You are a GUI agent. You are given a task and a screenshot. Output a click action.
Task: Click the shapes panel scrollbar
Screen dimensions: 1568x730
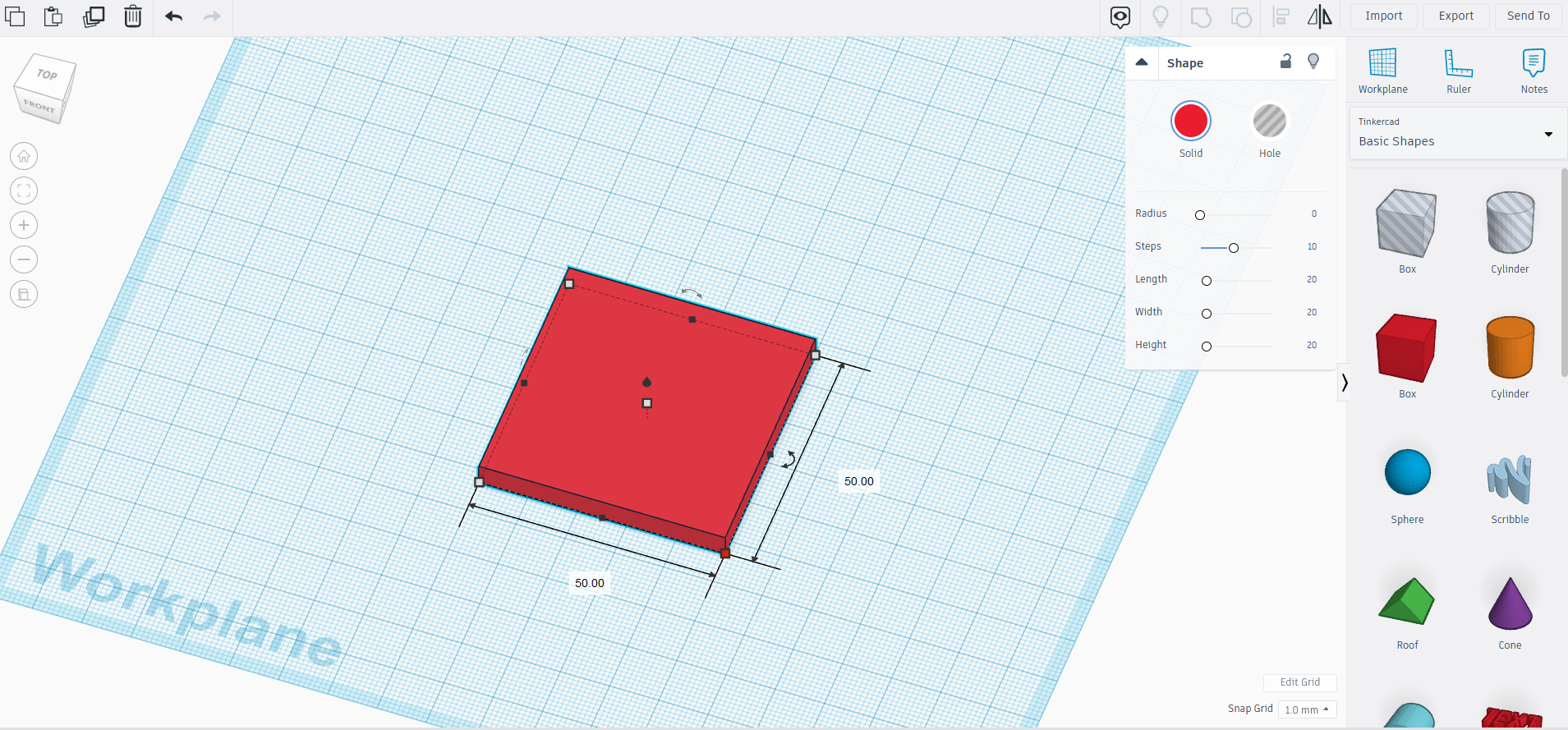point(1564,273)
